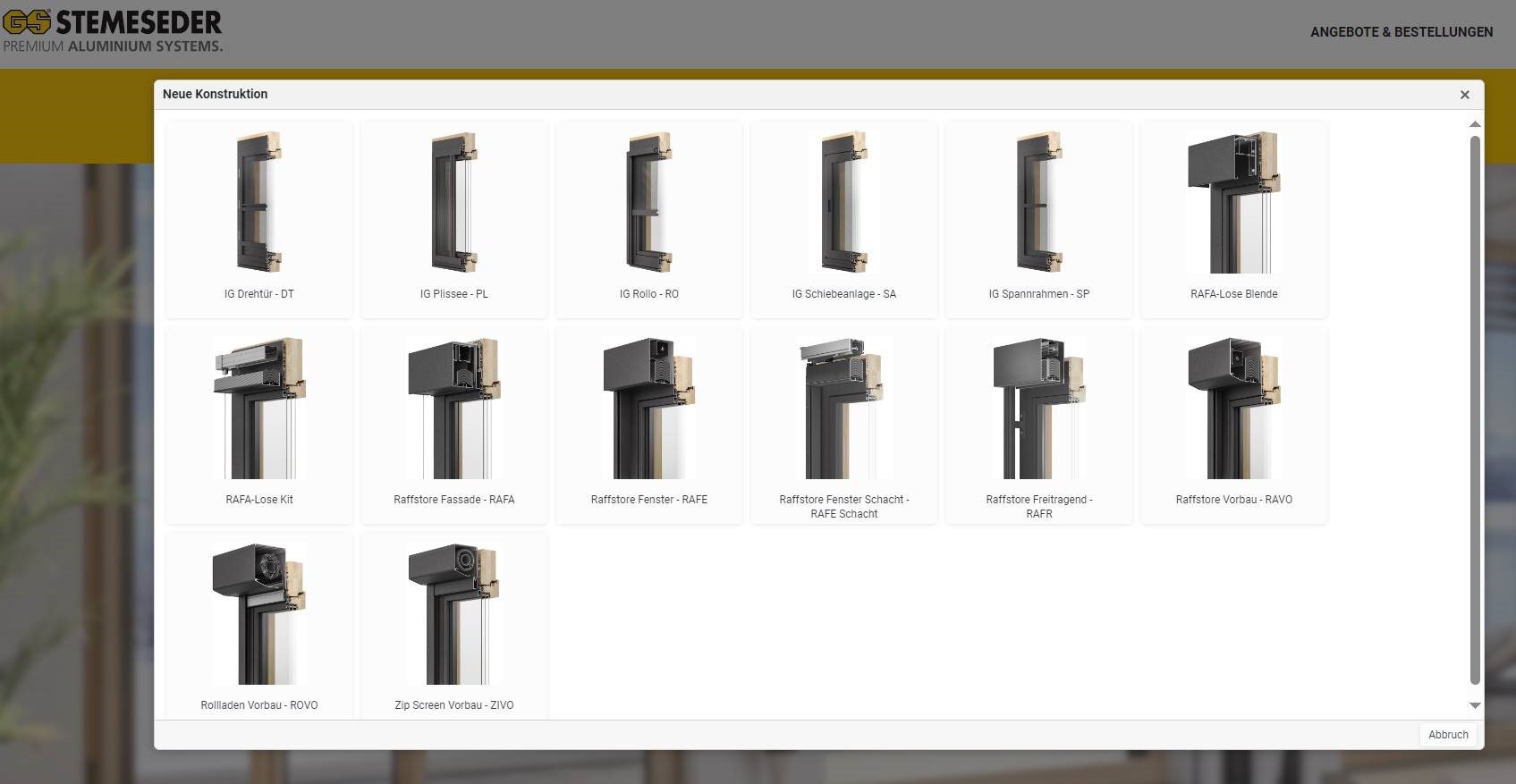
Task: Click the 'IG Plissee - PL' label
Action: tap(454, 294)
